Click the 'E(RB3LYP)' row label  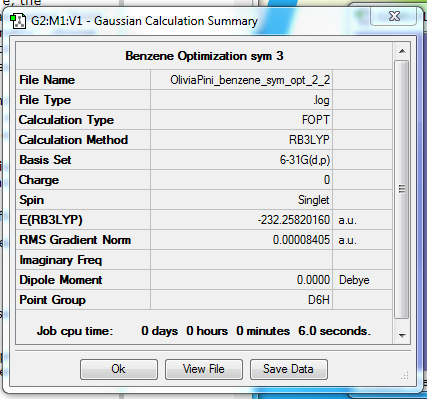coord(51,220)
